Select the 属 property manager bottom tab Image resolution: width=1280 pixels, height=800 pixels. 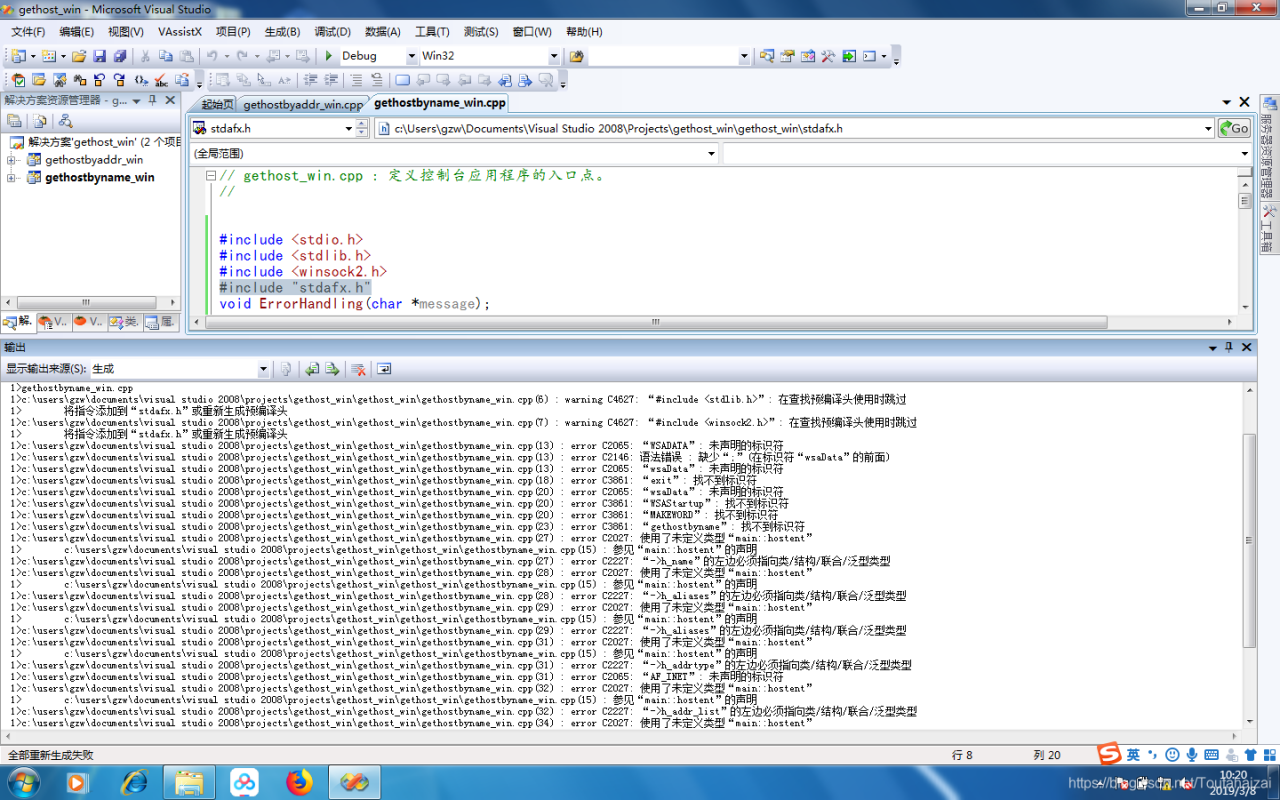[x=162, y=322]
